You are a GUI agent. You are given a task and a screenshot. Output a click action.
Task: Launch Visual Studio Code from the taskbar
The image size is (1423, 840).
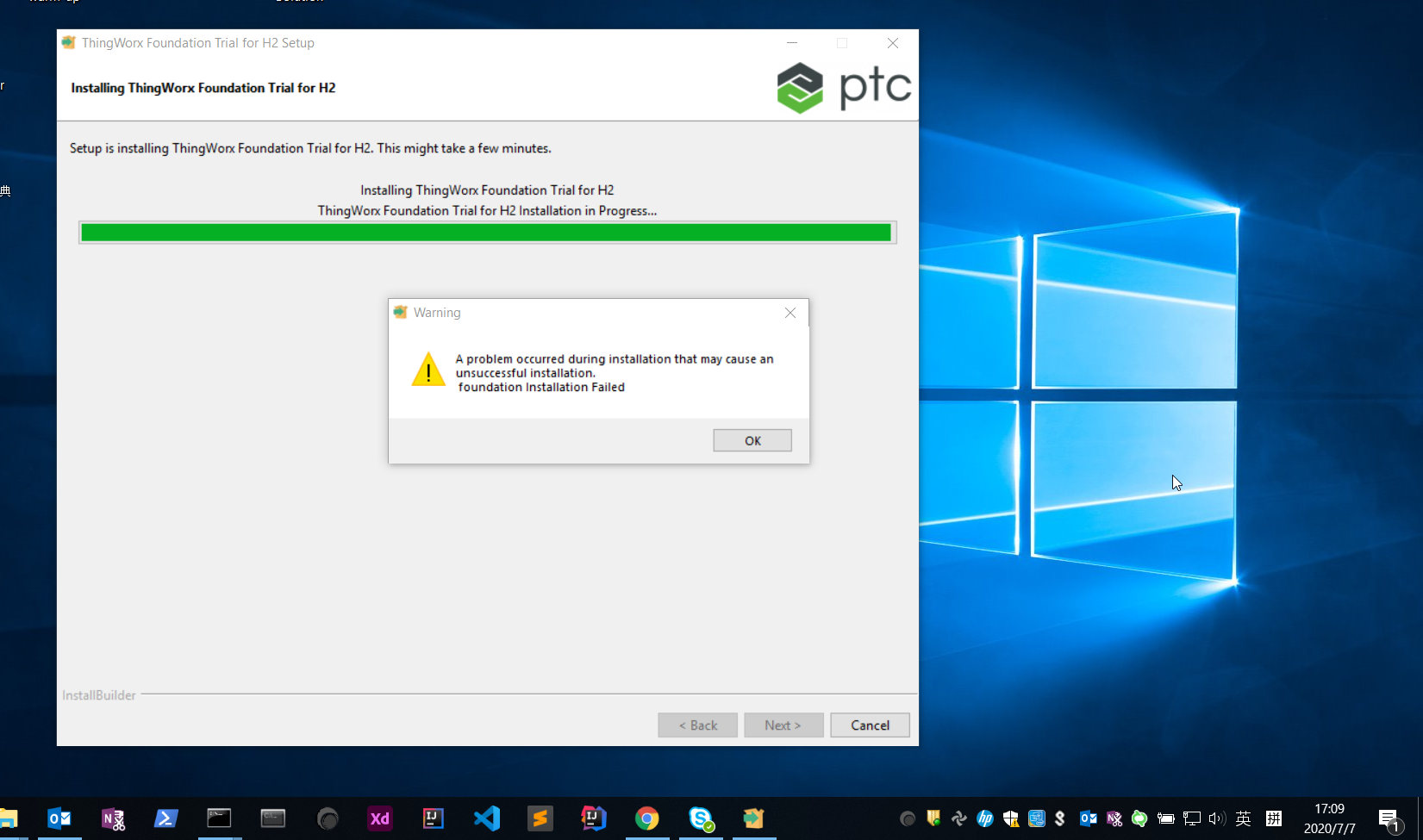click(x=487, y=818)
